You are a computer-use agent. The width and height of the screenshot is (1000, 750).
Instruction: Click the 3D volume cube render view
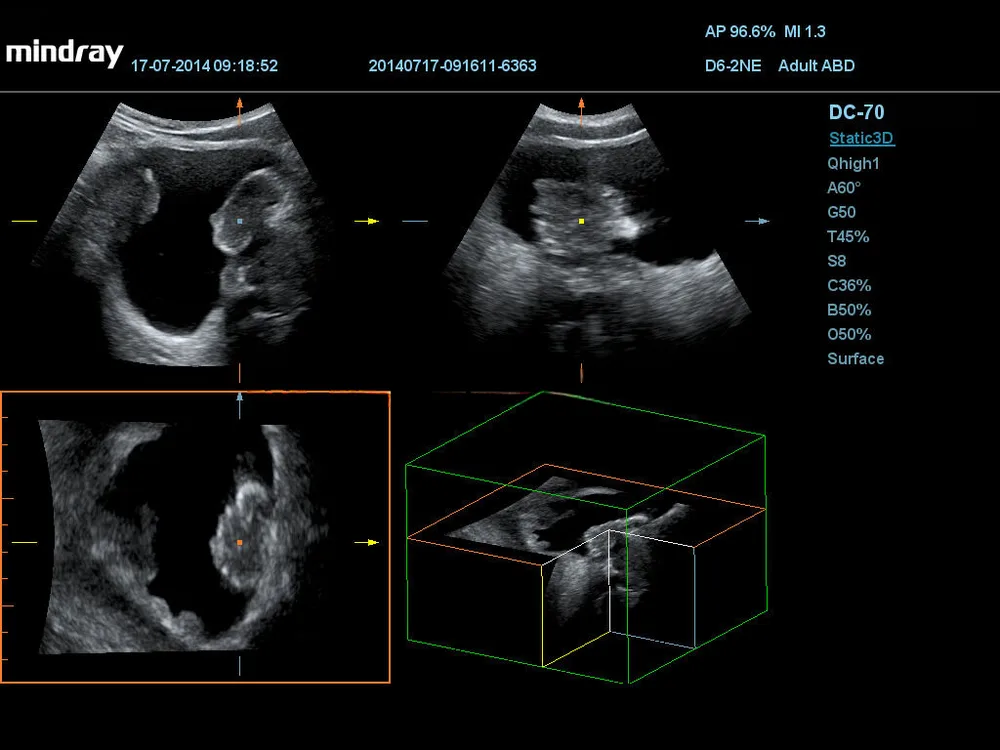click(586, 538)
